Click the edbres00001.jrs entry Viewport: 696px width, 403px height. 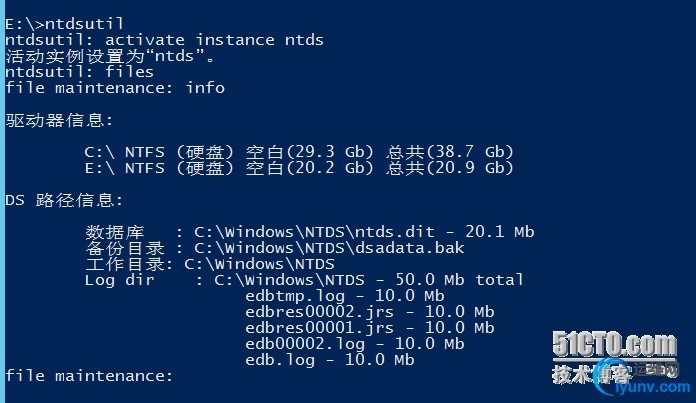point(369,328)
